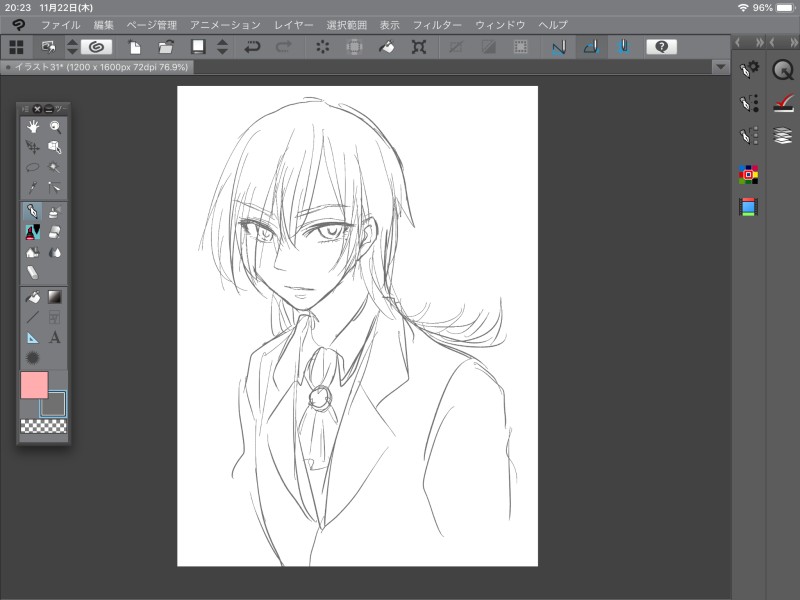Click Fill bucket icon in command bar
The image size is (800, 600).
386,47
